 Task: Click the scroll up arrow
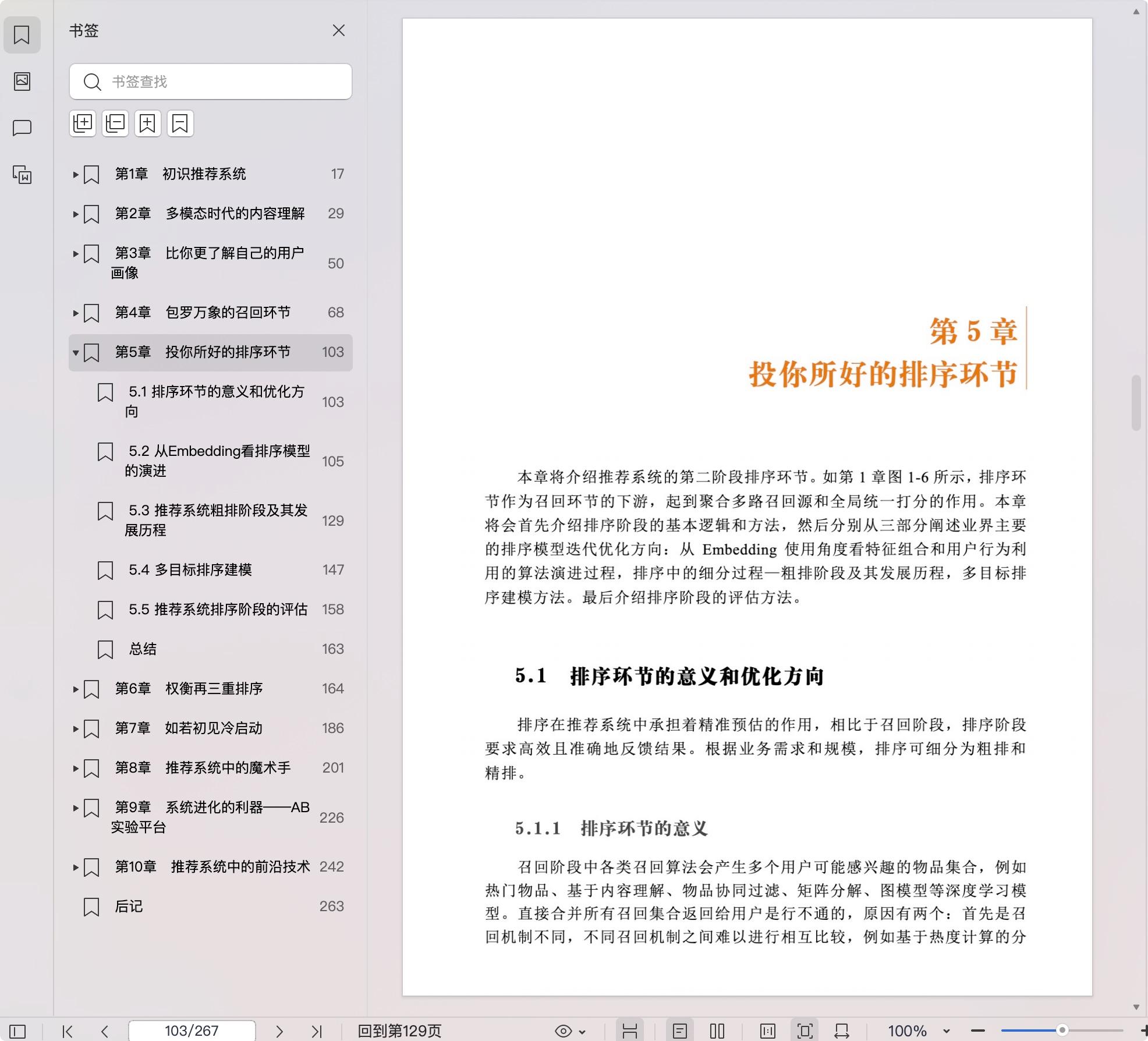click(1136, 12)
